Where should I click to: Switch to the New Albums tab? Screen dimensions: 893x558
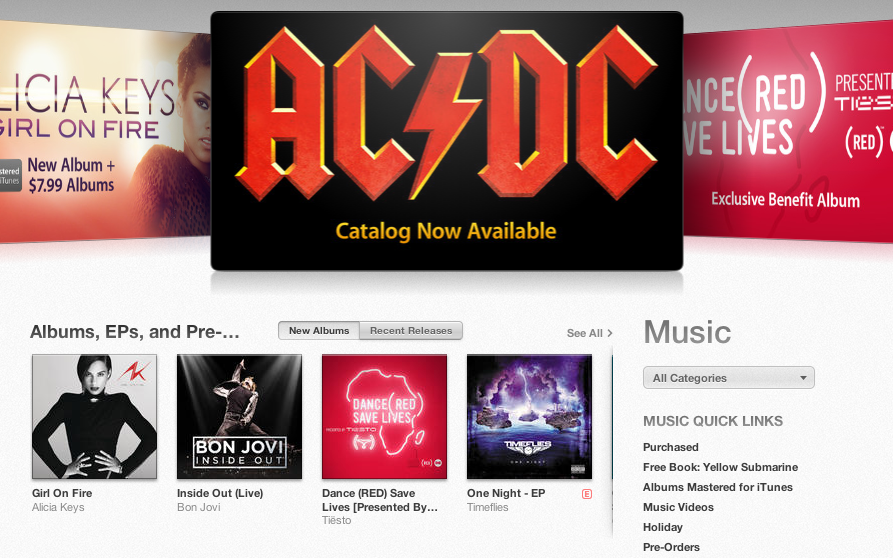319,331
